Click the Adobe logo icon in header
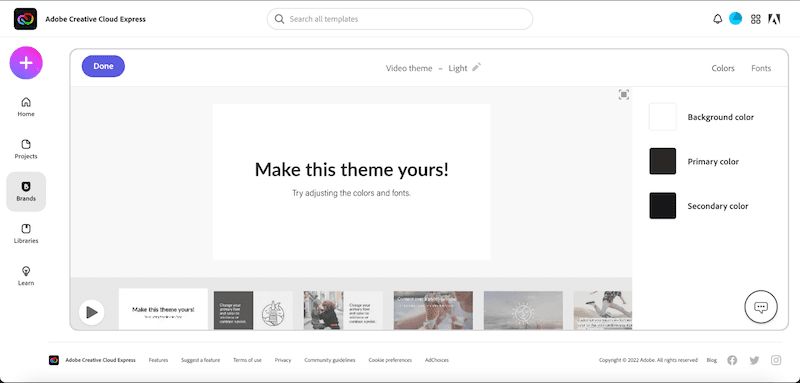This screenshot has width=800, height=383. [x=774, y=19]
